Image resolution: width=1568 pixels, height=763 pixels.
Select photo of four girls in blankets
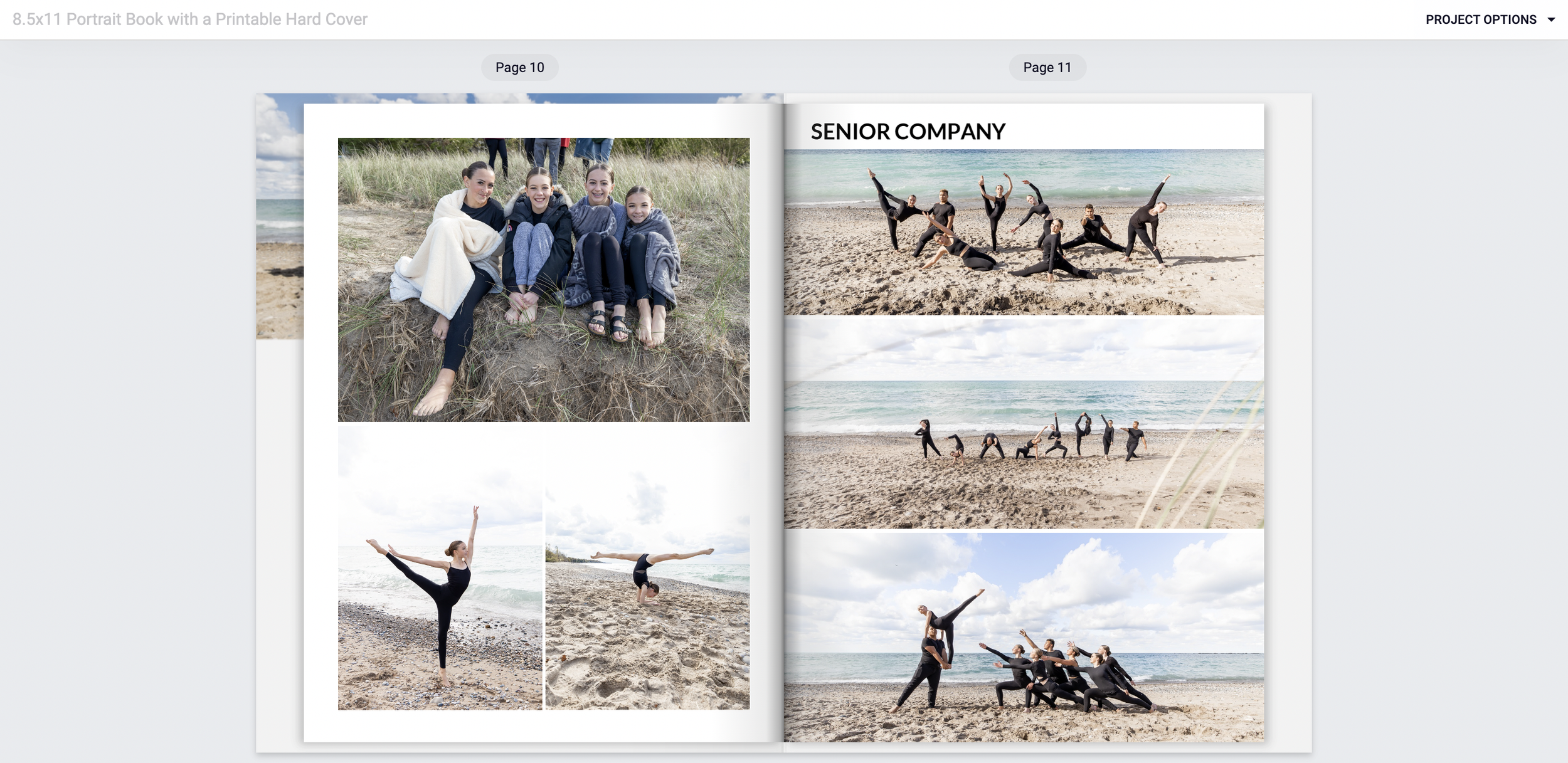point(543,280)
